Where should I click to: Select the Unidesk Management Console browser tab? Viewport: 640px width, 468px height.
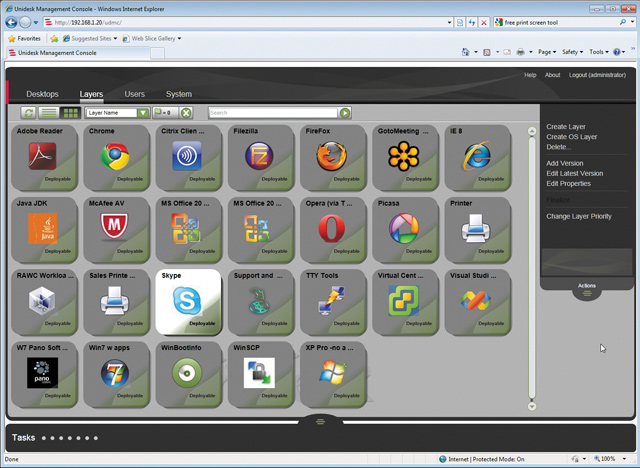click(x=78, y=53)
